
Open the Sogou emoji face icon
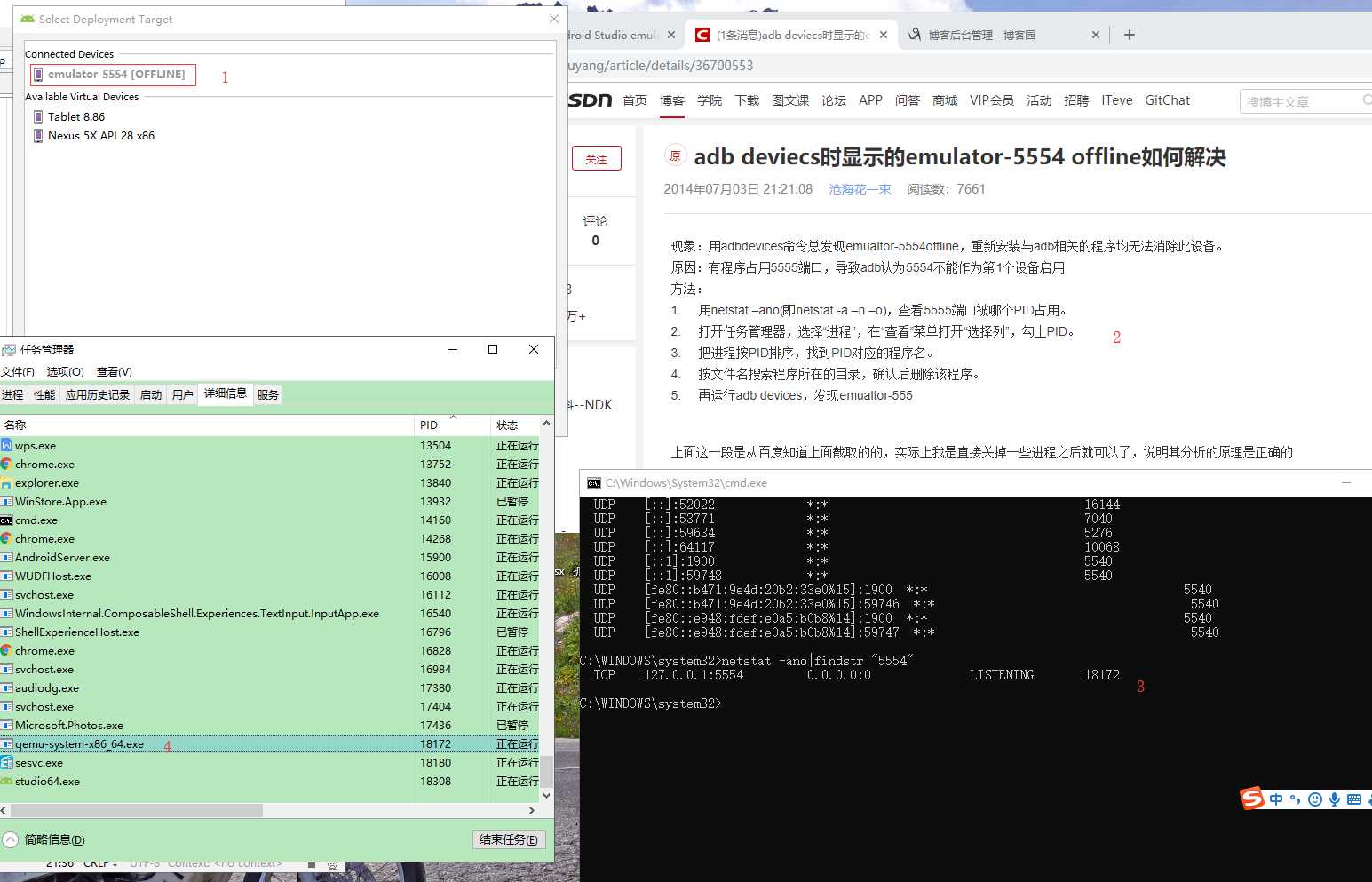point(1315,799)
